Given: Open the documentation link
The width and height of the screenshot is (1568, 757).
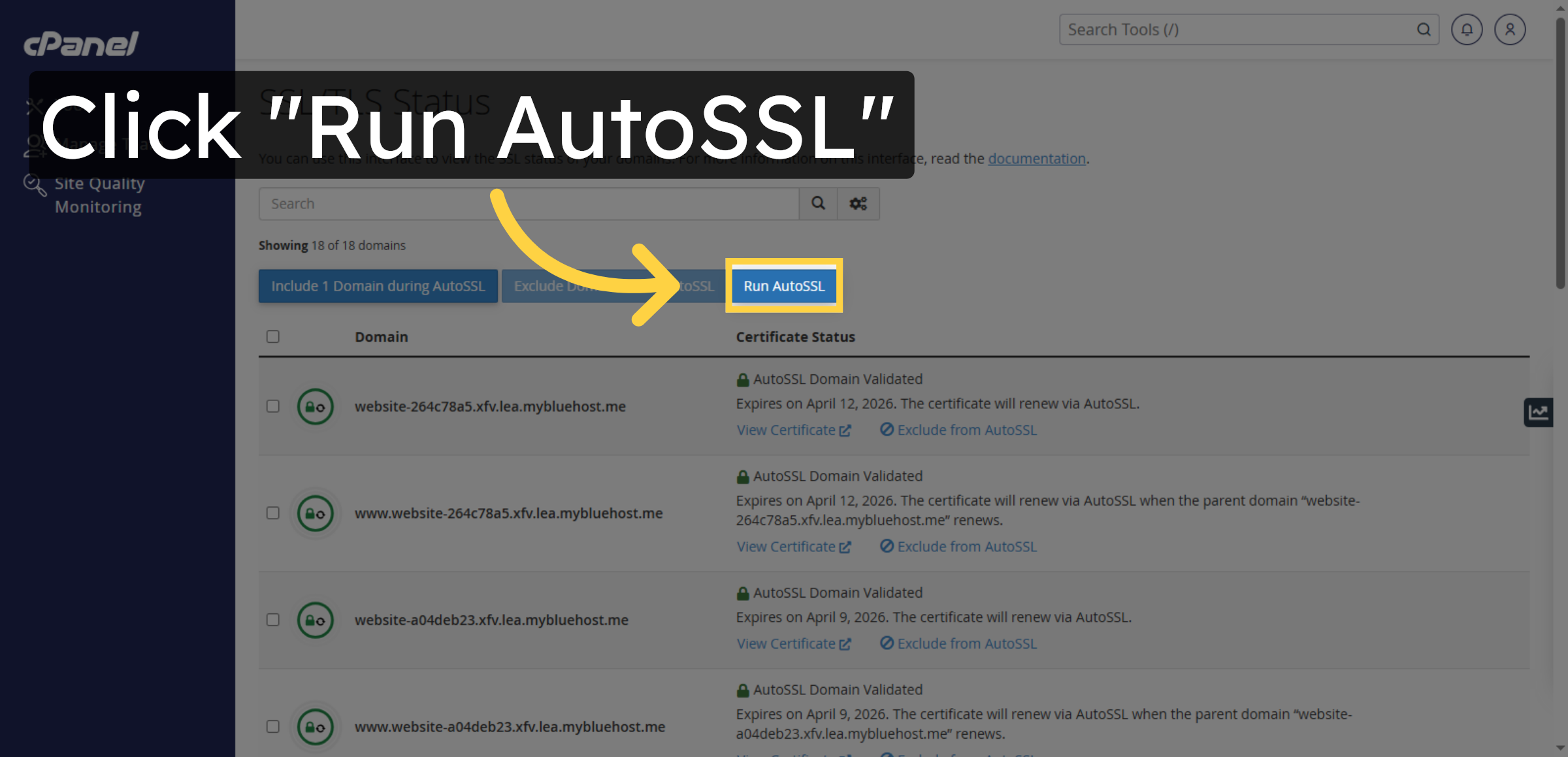Looking at the screenshot, I should (x=1037, y=158).
